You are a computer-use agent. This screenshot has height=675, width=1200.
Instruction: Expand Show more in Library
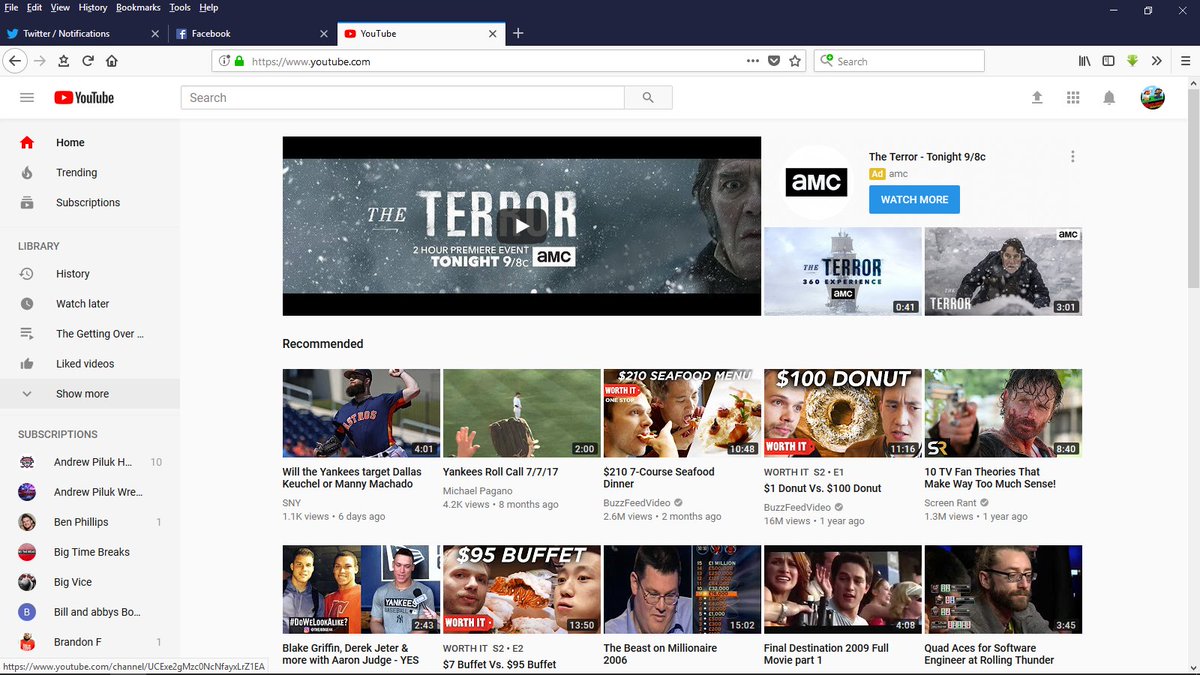(x=90, y=394)
